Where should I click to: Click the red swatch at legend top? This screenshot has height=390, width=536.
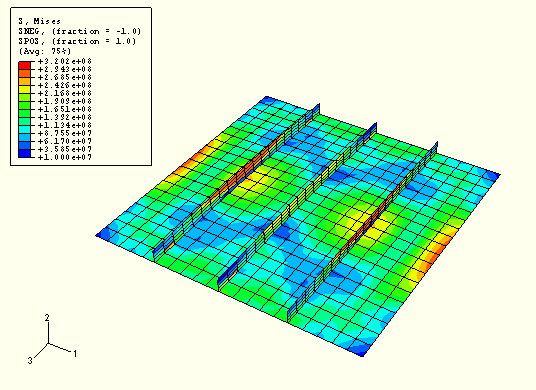pyautogui.click(x=25, y=65)
